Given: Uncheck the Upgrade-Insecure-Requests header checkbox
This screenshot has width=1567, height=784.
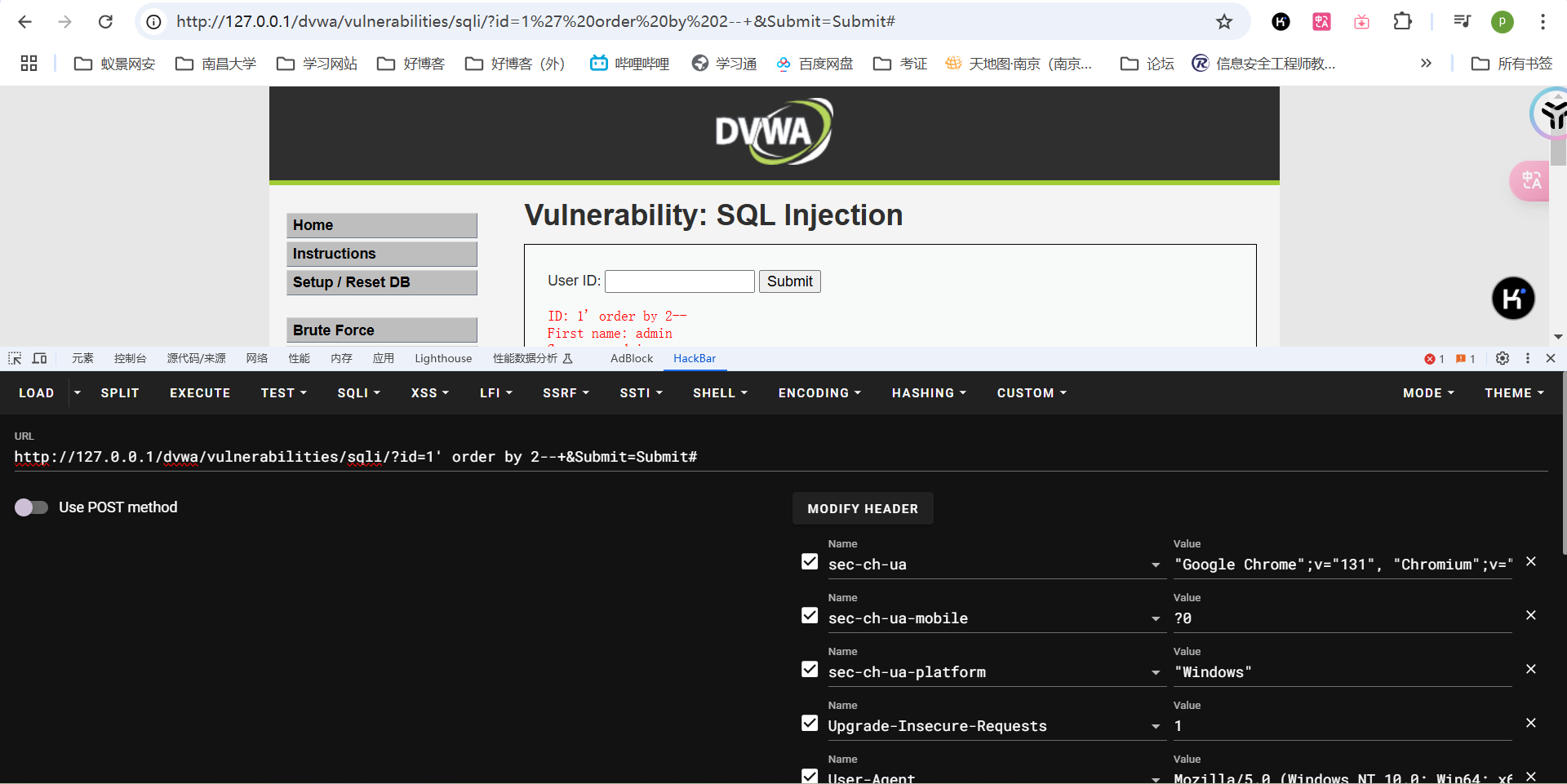Looking at the screenshot, I should coord(810,723).
